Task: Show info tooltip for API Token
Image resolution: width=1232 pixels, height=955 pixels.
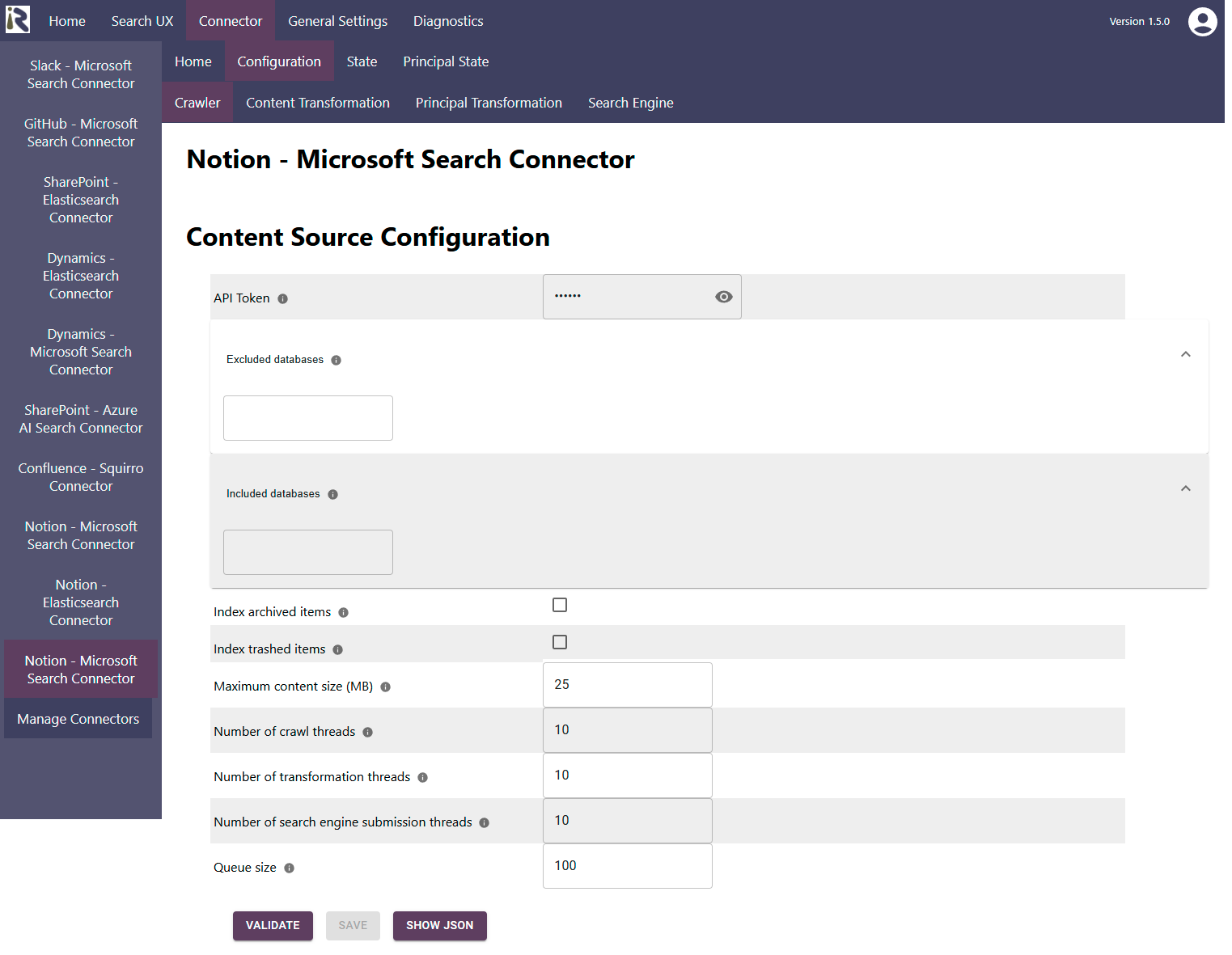Action: (282, 298)
